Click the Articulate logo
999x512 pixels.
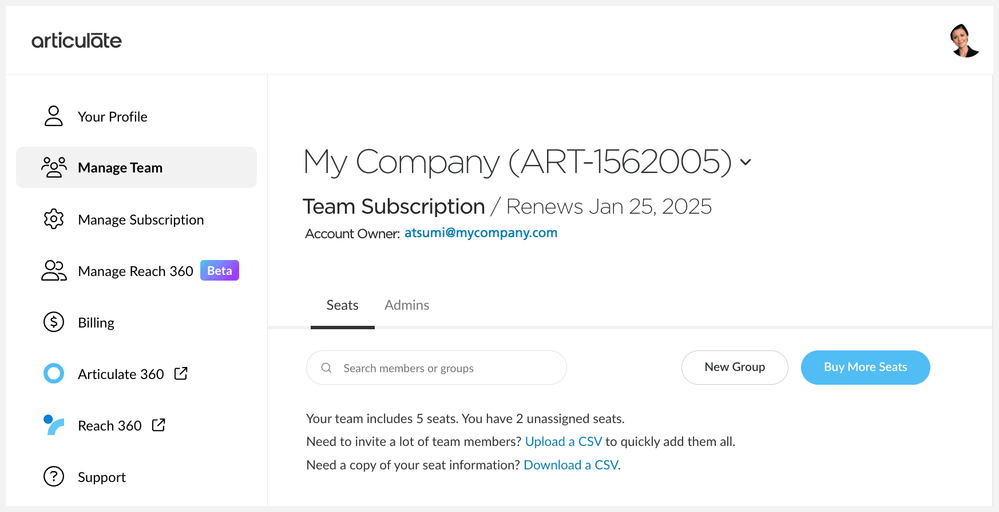click(x=76, y=41)
